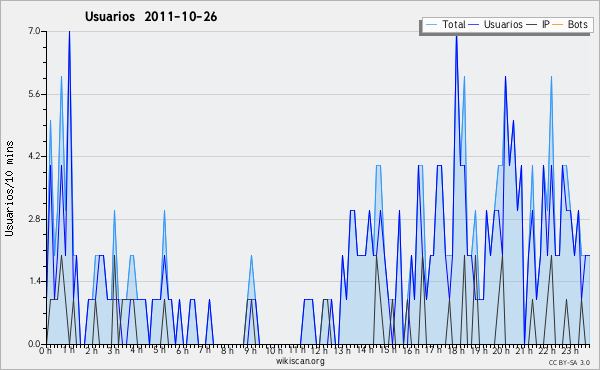Click the '6 h' x-axis label
Viewport: 600px width, 370px height.
coord(182,350)
